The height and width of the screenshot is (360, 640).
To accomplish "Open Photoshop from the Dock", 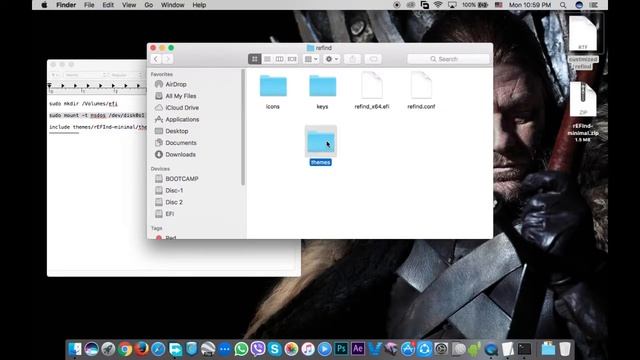I will click(341, 349).
